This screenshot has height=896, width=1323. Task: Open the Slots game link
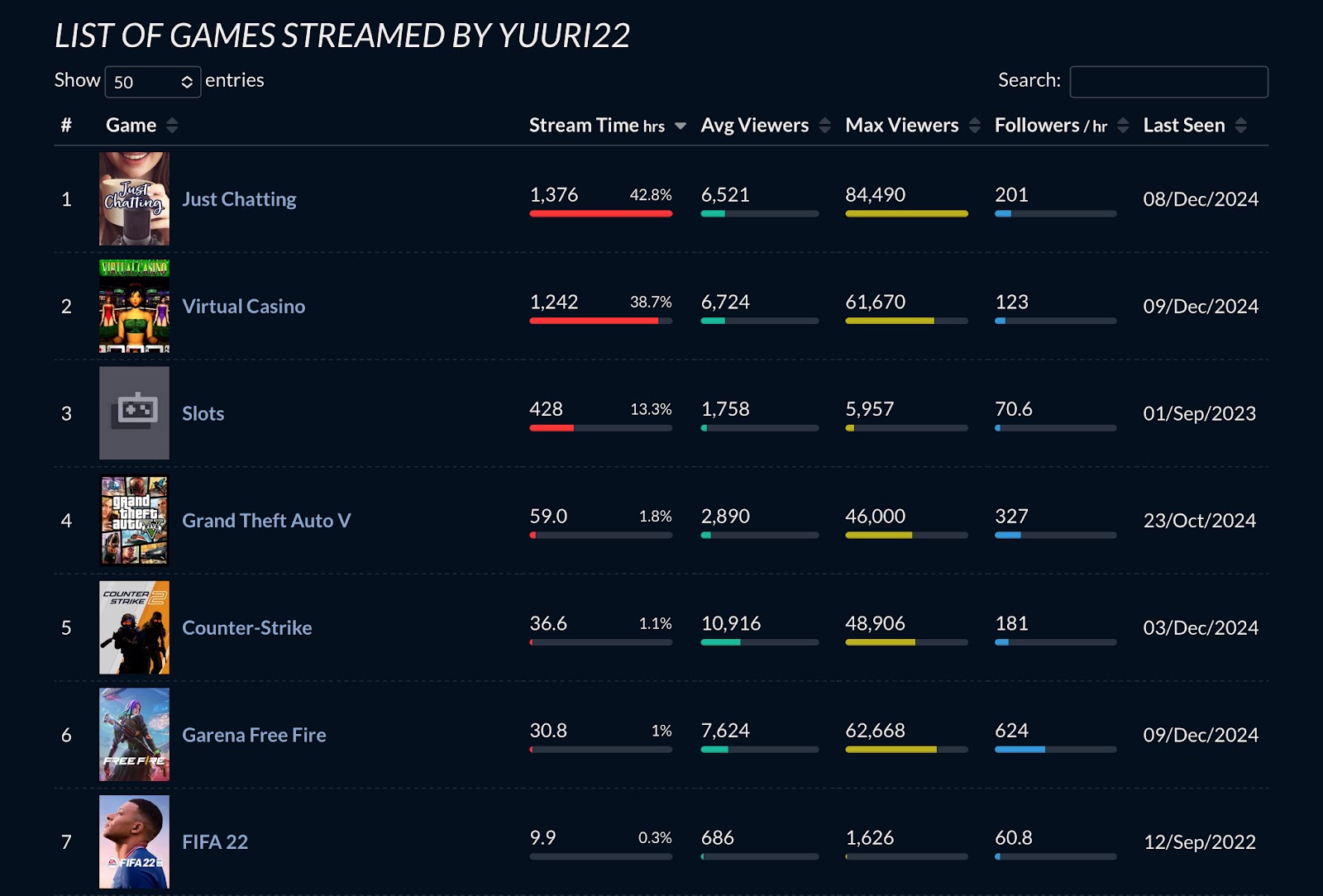pyautogui.click(x=203, y=413)
